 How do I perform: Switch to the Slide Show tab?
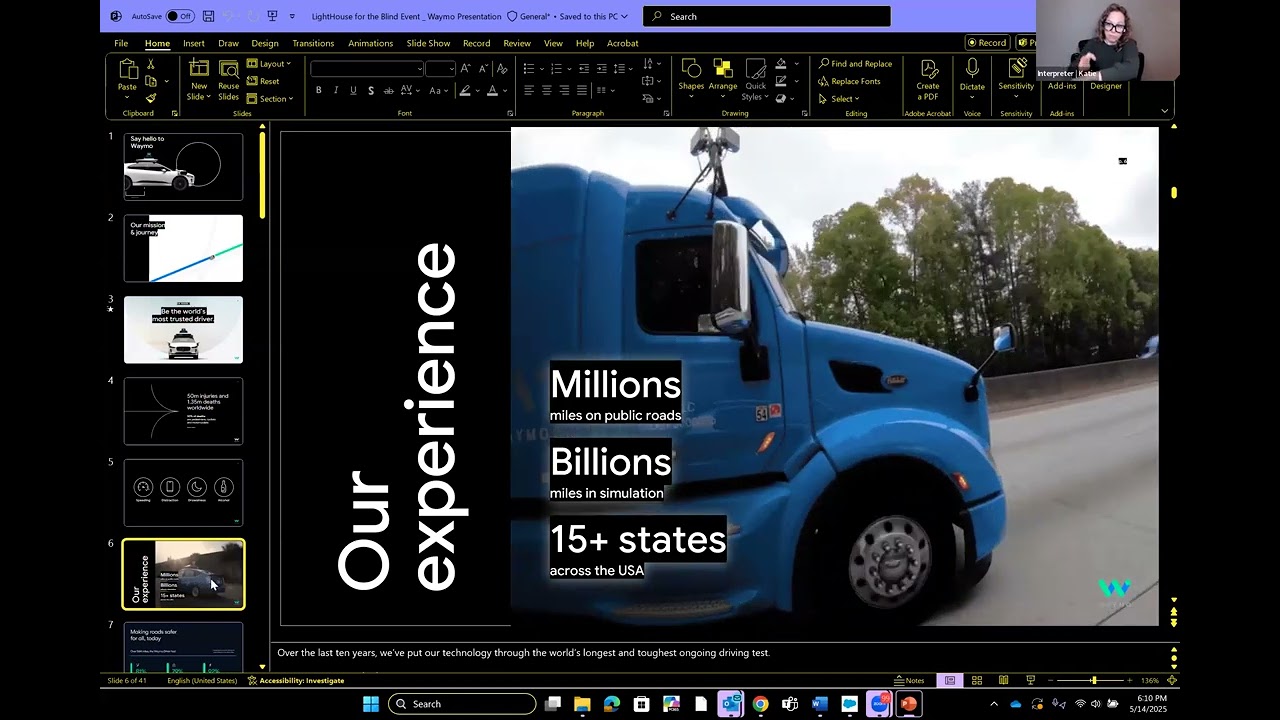(x=428, y=43)
